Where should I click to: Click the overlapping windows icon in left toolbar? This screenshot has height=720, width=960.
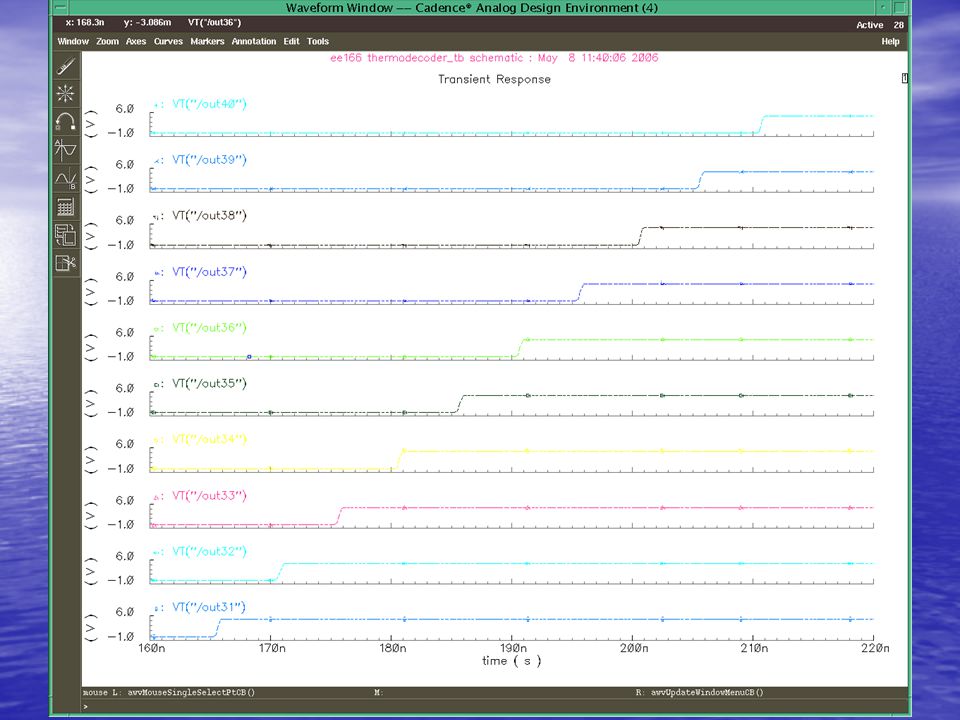[x=66, y=234]
